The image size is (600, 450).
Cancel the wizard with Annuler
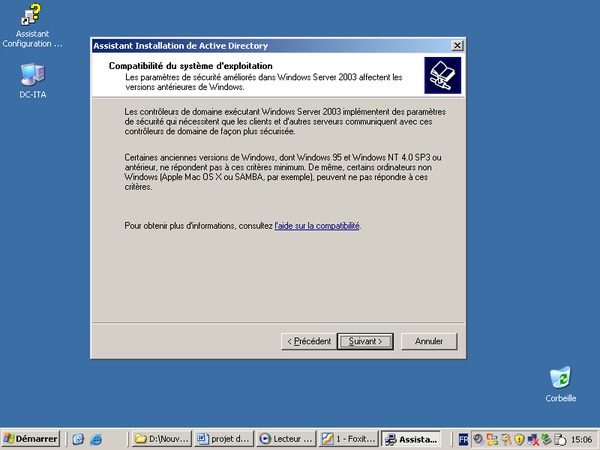click(429, 341)
